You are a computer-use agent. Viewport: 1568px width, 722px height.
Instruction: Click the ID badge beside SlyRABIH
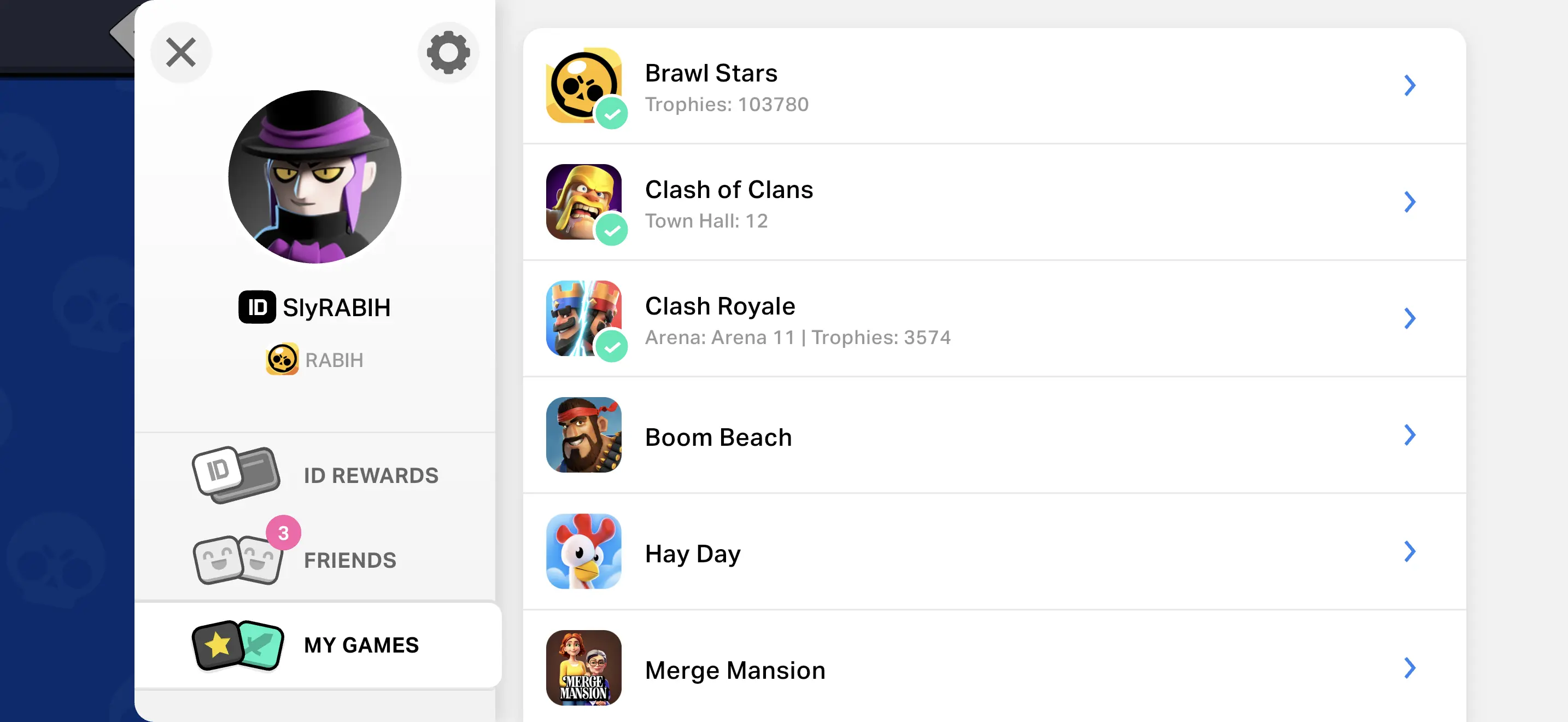tap(257, 307)
